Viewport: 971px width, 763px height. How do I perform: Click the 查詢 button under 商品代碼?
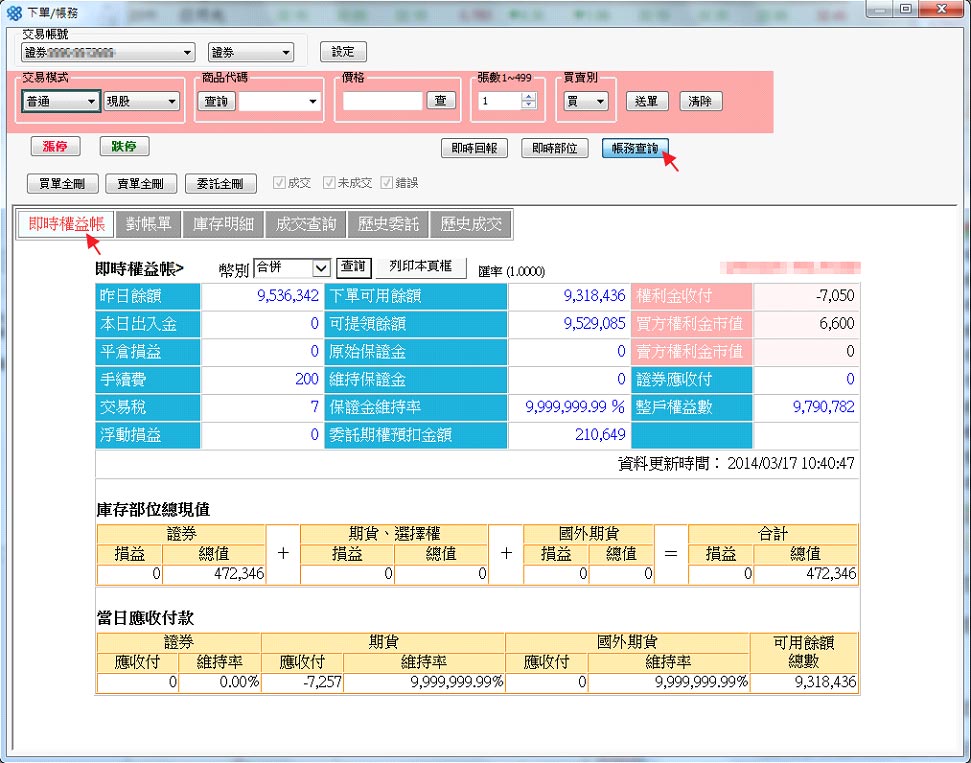coord(216,102)
